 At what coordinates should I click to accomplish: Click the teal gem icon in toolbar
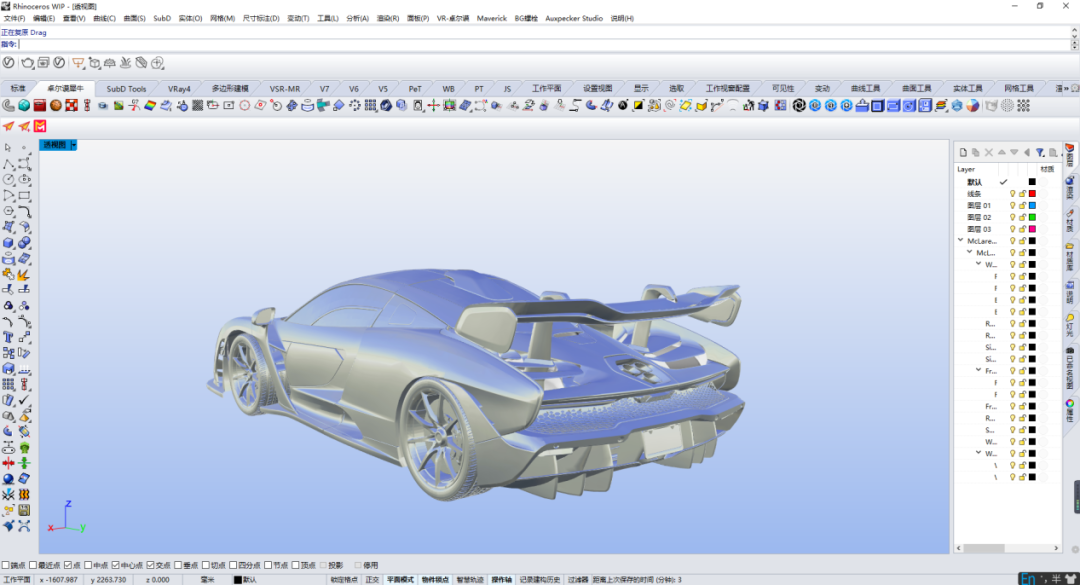[24, 105]
